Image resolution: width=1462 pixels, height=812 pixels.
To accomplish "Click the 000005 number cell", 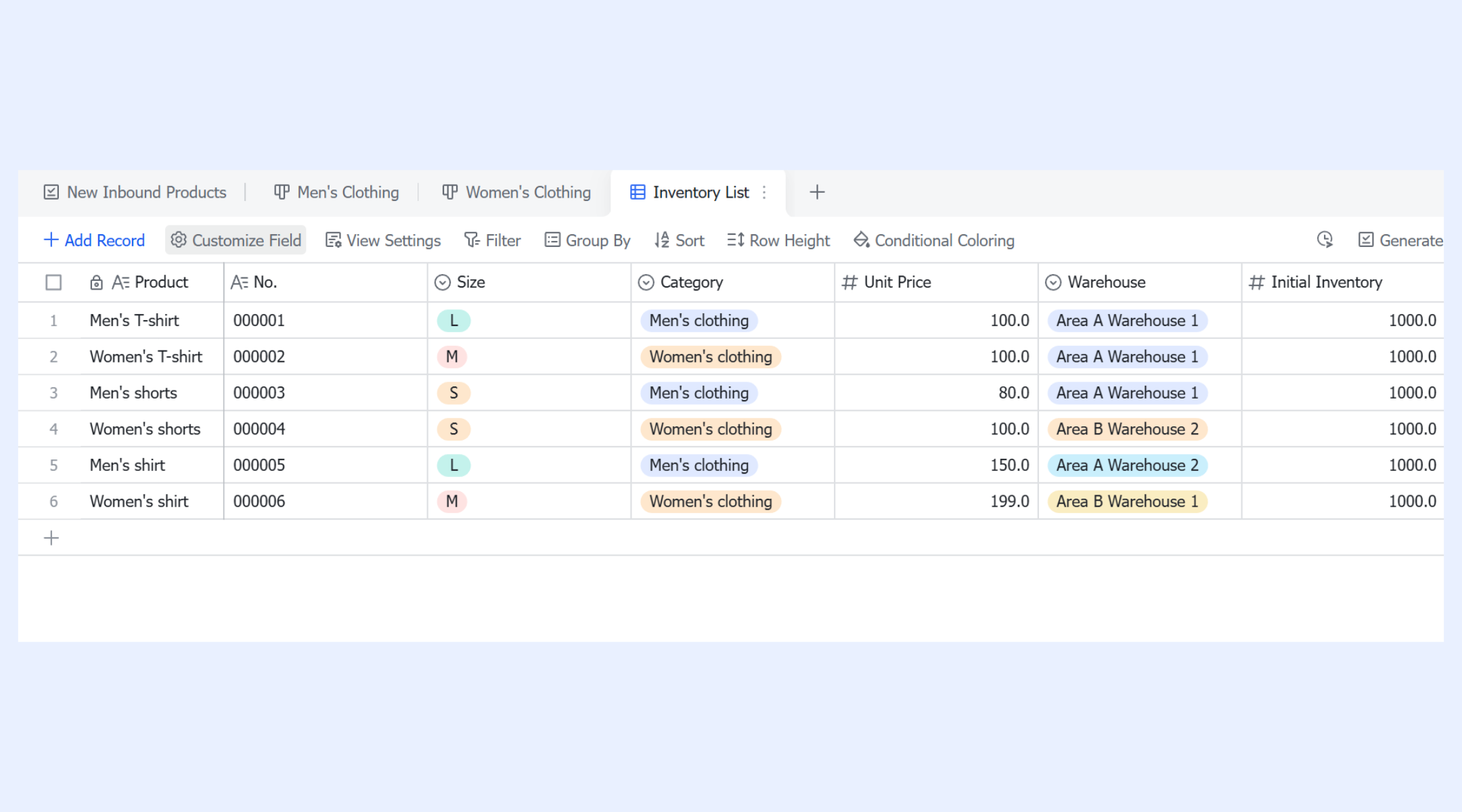I will pos(326,466).
